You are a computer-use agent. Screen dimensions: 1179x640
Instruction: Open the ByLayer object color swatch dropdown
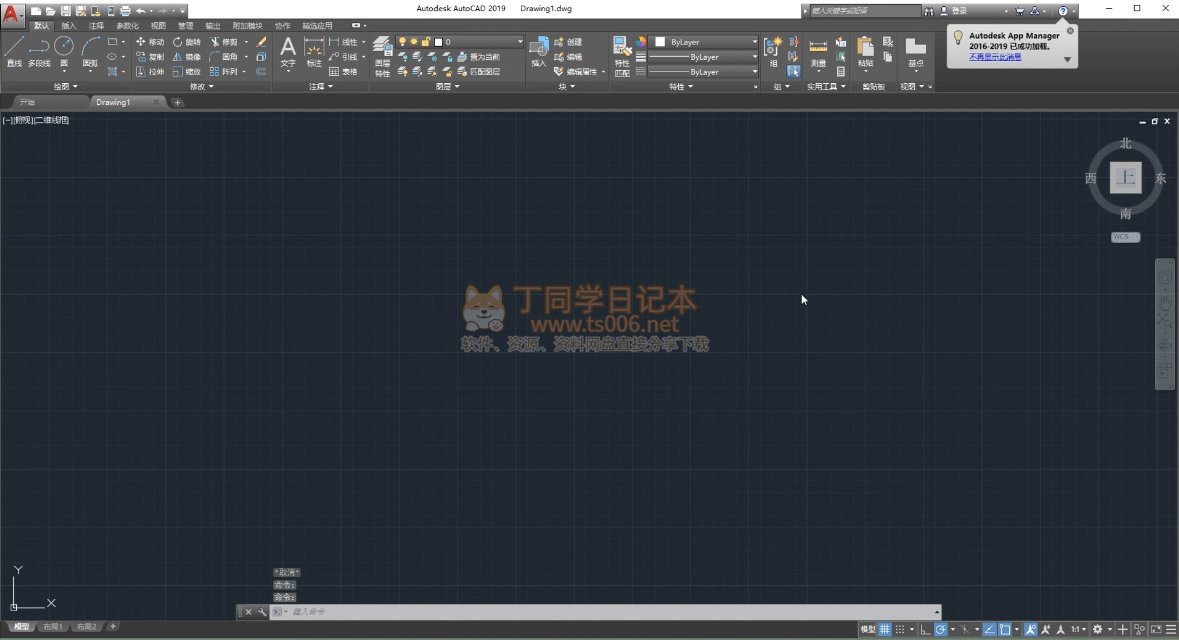(x=706, y=42)
